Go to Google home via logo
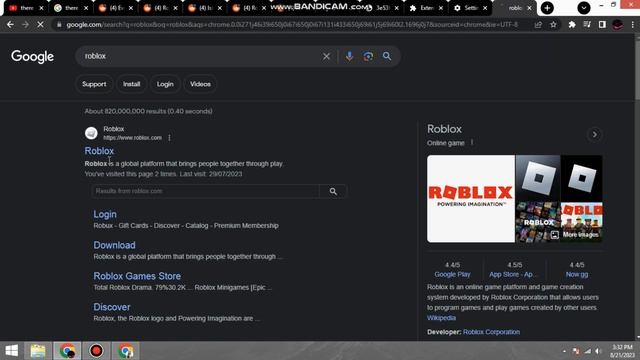The height and width of the screenshot is (360, 640). (x=32, y=57)
